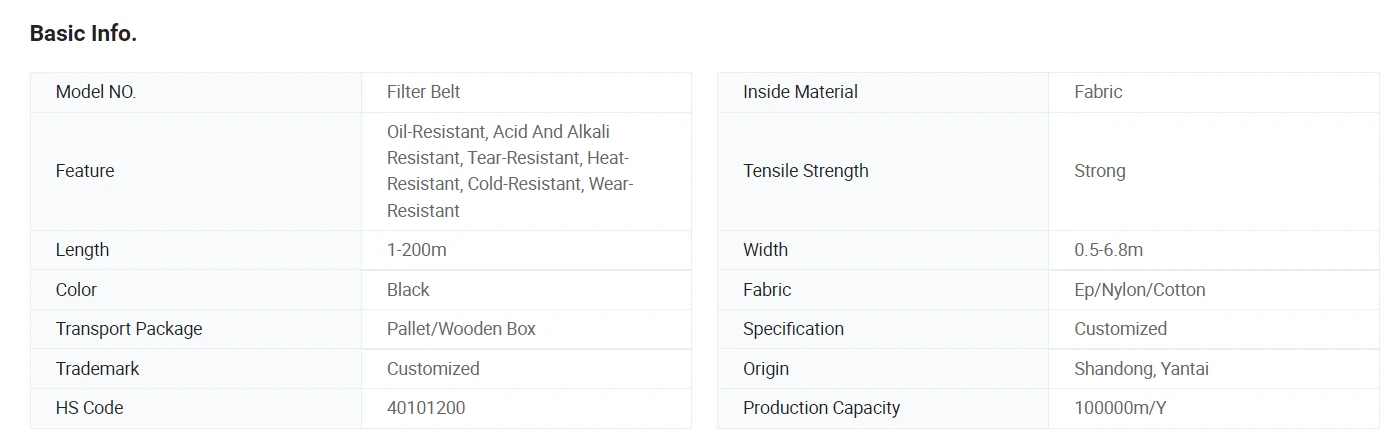Select the 0.5-6.8m width value
The image size is (1395, 441).
(x=1109, y=250)
